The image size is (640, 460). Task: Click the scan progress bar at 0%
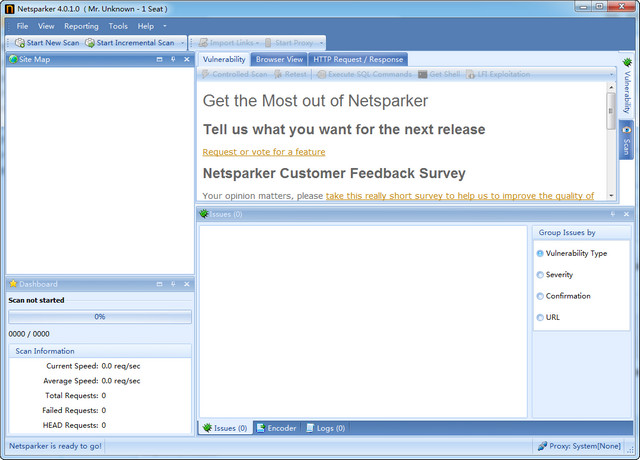click(x=99, y=316)
